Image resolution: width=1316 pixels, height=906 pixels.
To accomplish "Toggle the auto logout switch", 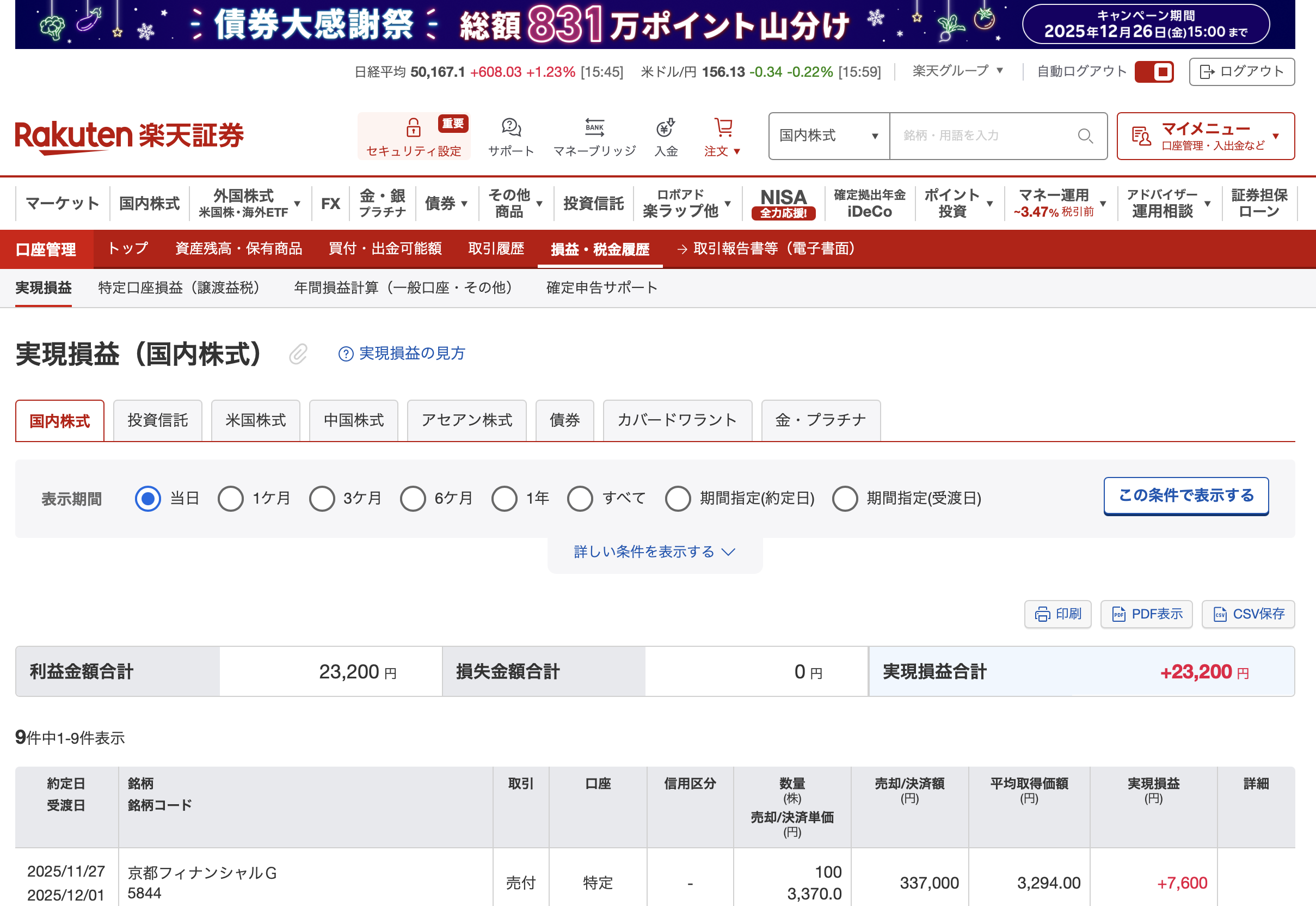I will click(1154, 72).
